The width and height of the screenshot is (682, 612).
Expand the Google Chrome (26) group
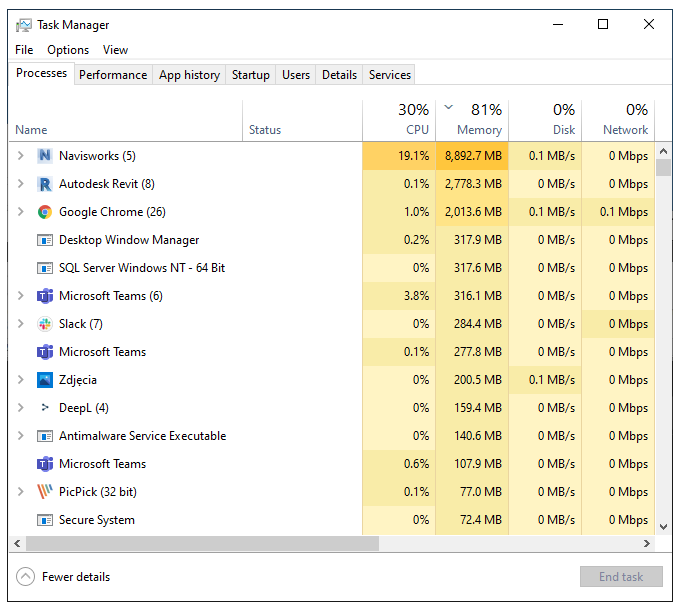(20, 212)
